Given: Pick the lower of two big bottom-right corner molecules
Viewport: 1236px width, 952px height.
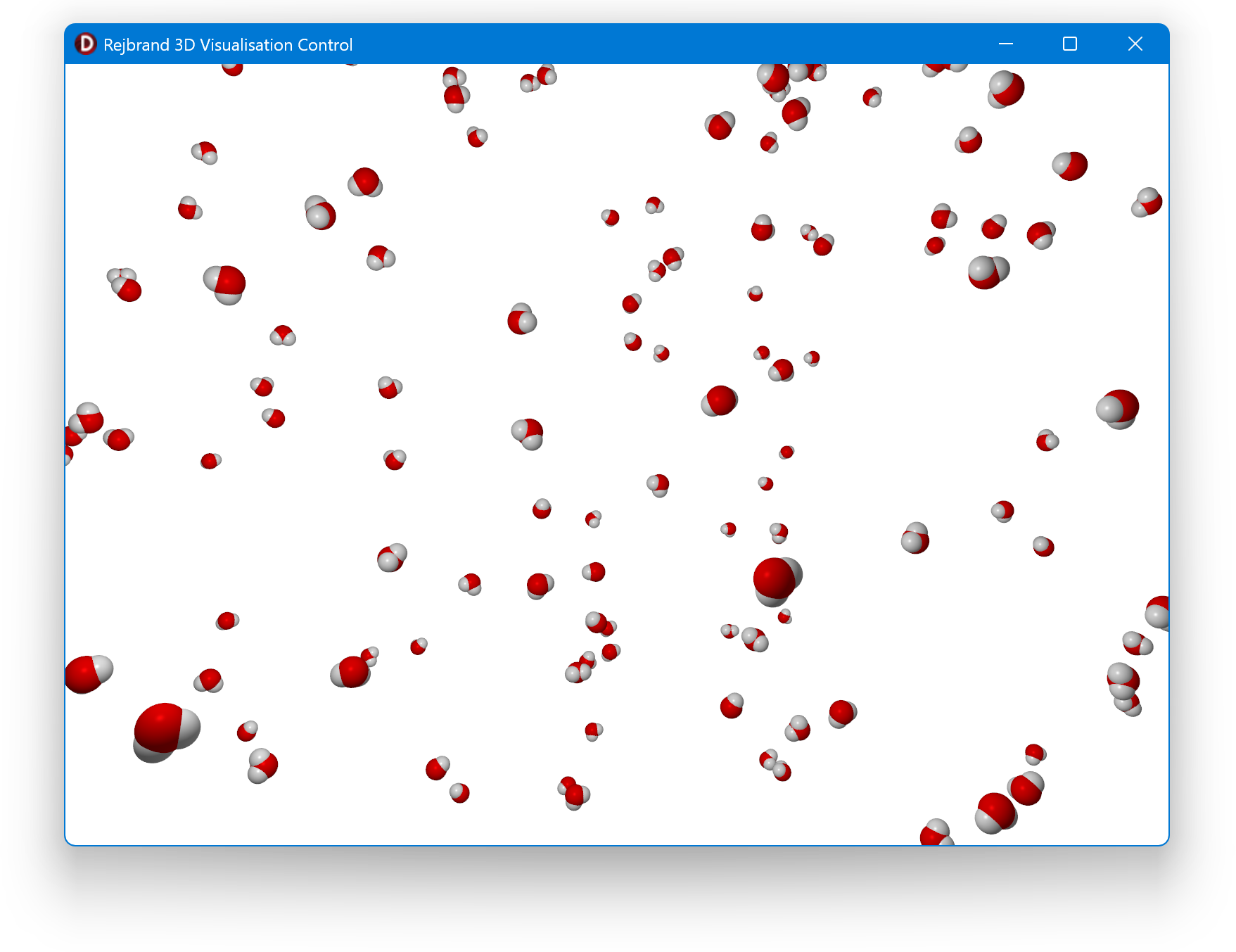Looking at the screenshot, I should coord(995,812).
